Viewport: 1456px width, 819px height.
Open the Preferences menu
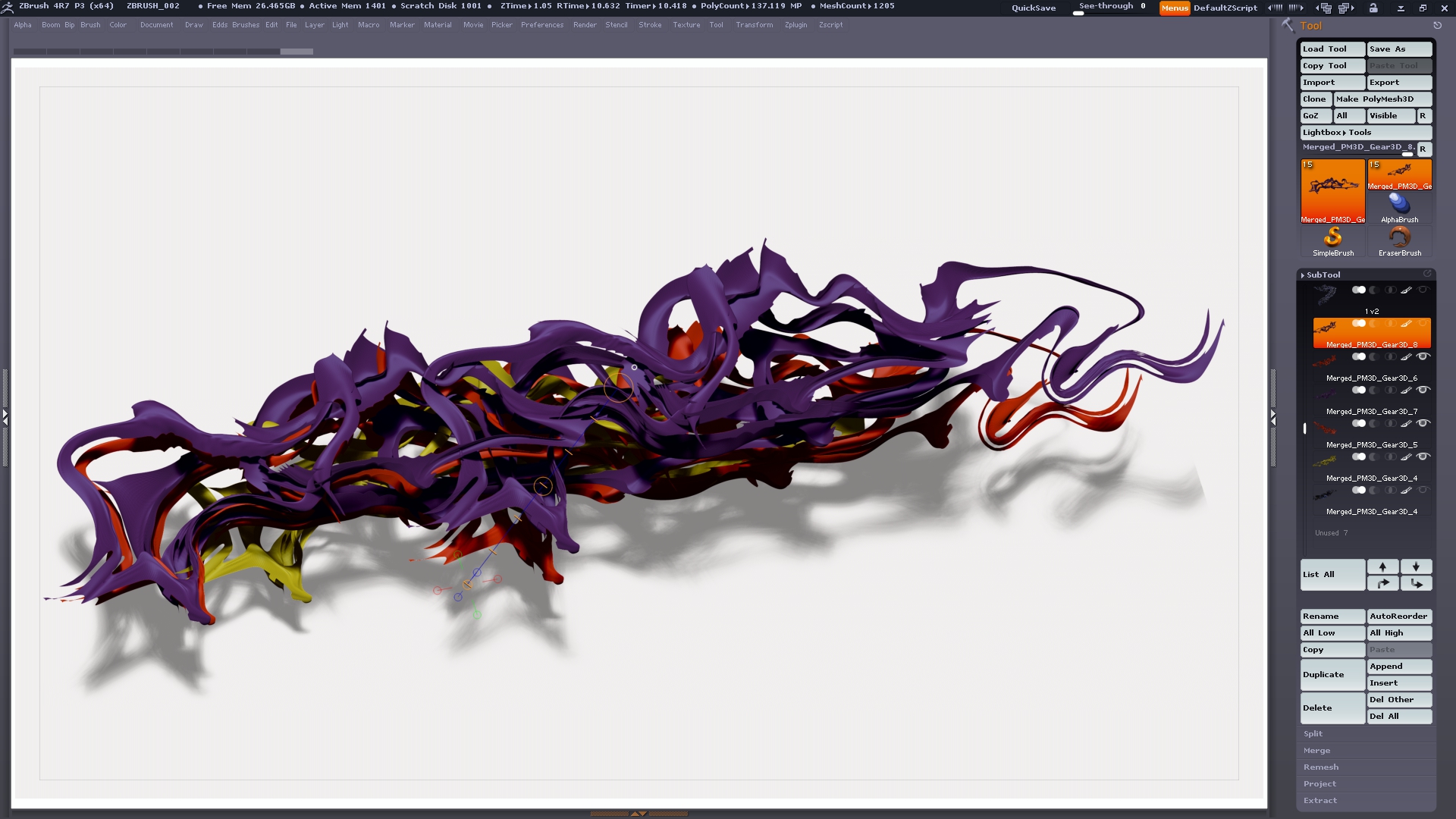[x=541, y=25]
